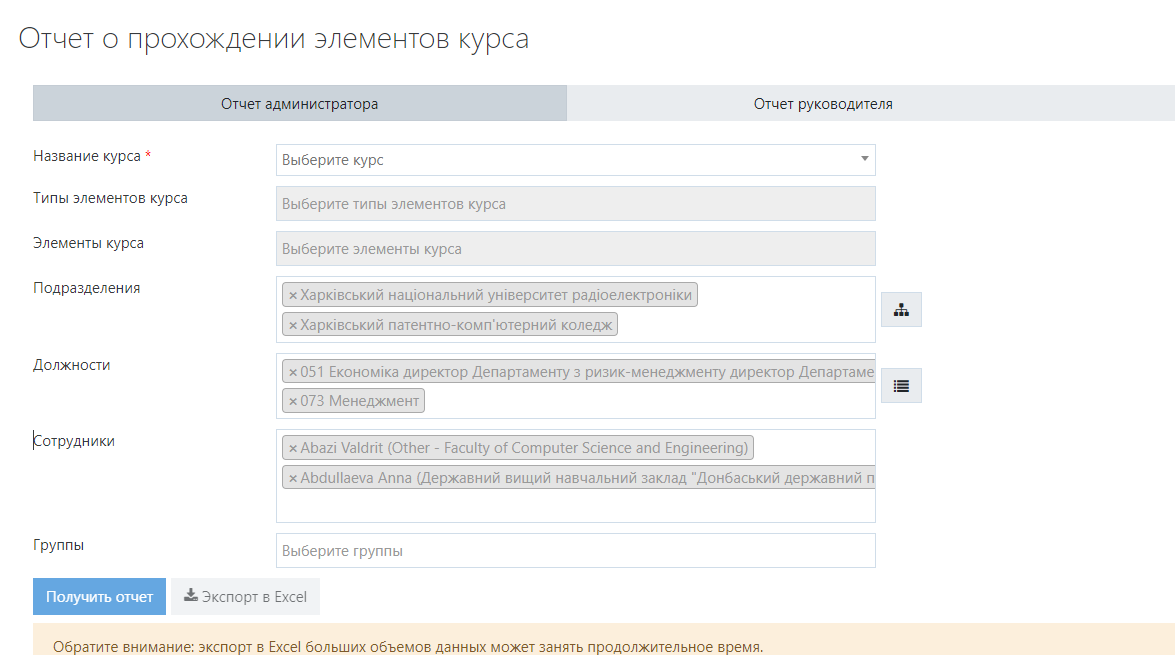Click the Группы label
This screenshot has width=1175, height=655.
pyautogui.click(x=58, y=545)
